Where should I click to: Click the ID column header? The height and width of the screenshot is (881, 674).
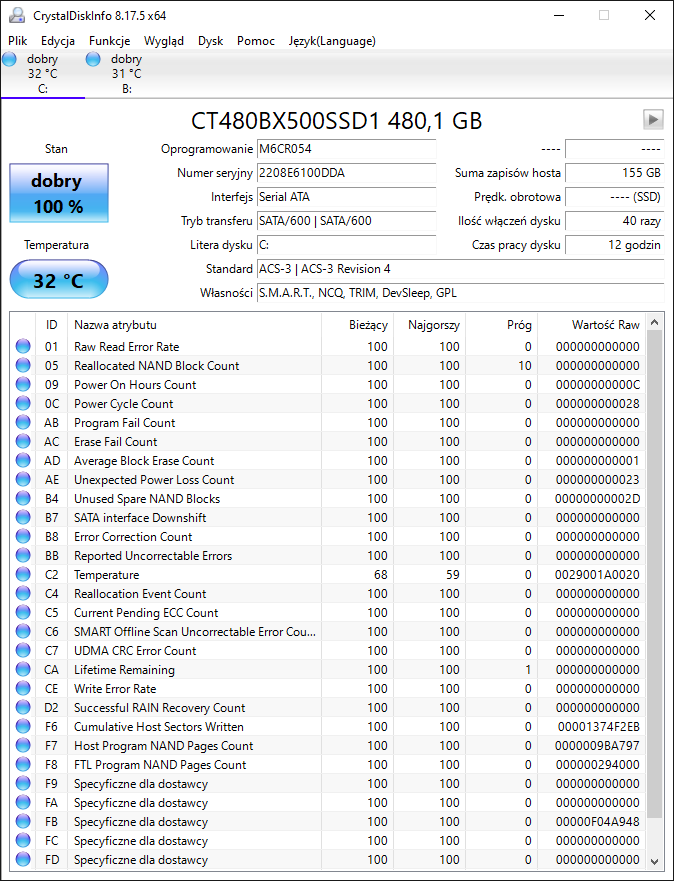[51, 325]
